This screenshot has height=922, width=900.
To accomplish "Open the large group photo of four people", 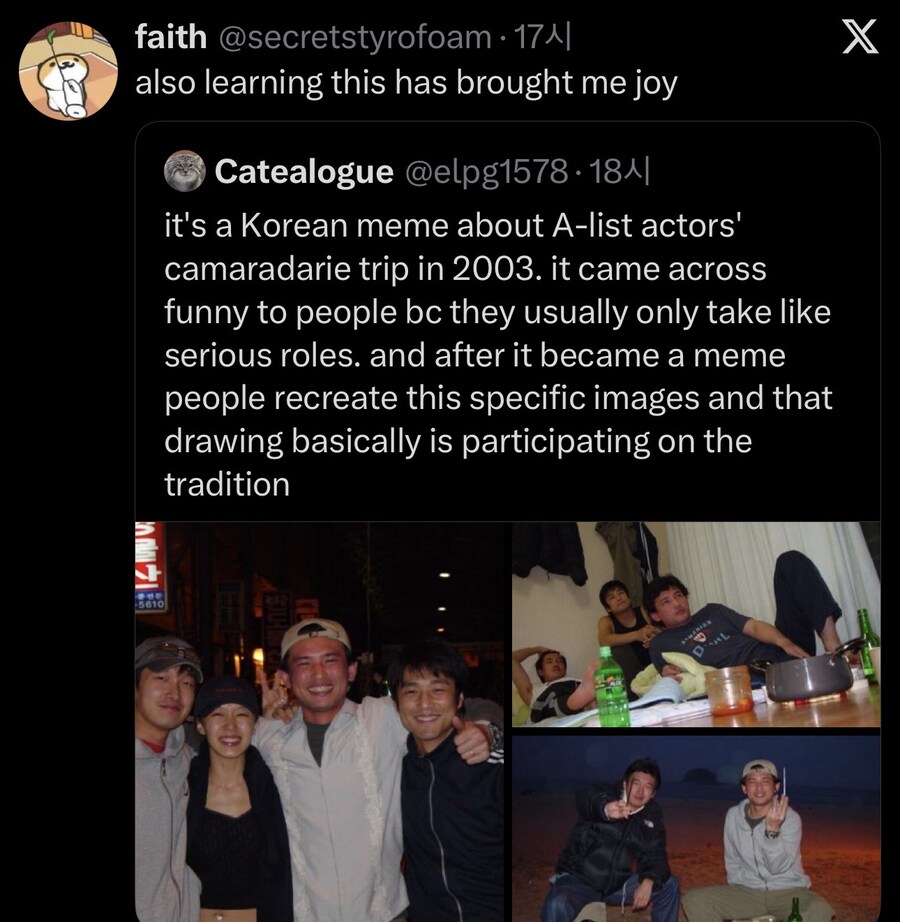I will (322, 721).
